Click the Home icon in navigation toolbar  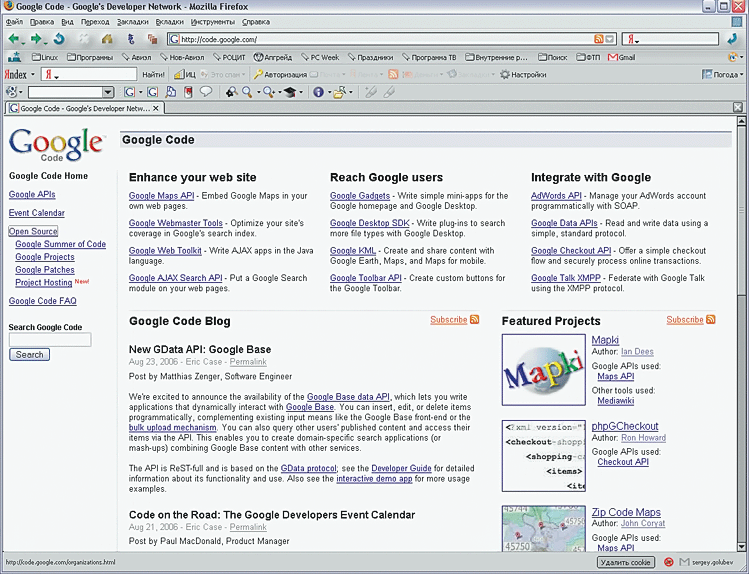click(107, 39)
